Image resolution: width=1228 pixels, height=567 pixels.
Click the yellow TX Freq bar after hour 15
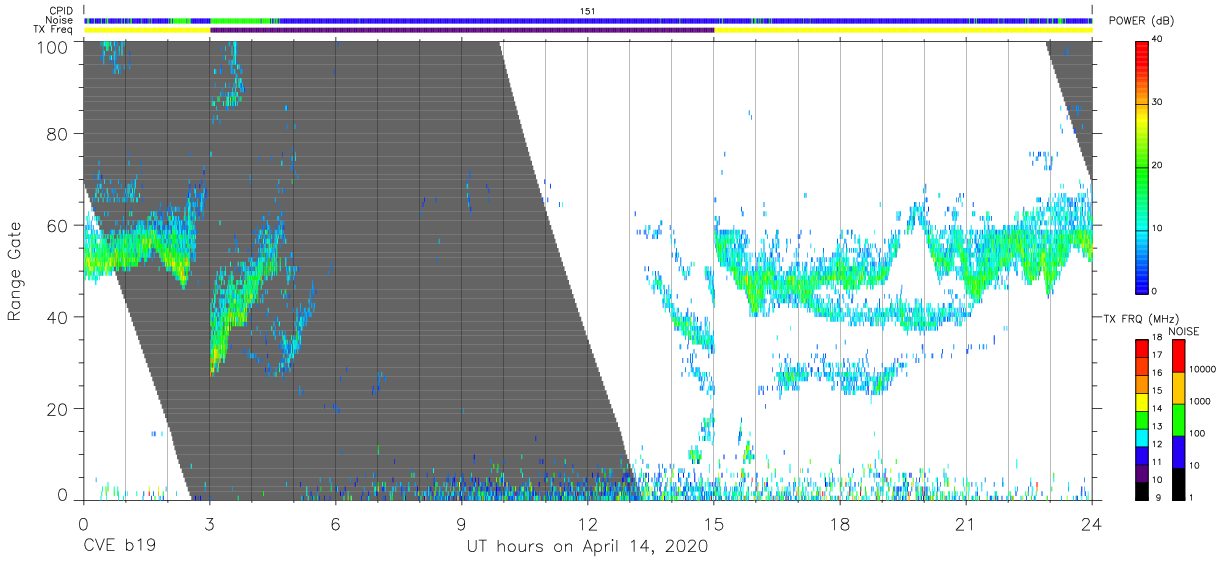tap(903, 30)
